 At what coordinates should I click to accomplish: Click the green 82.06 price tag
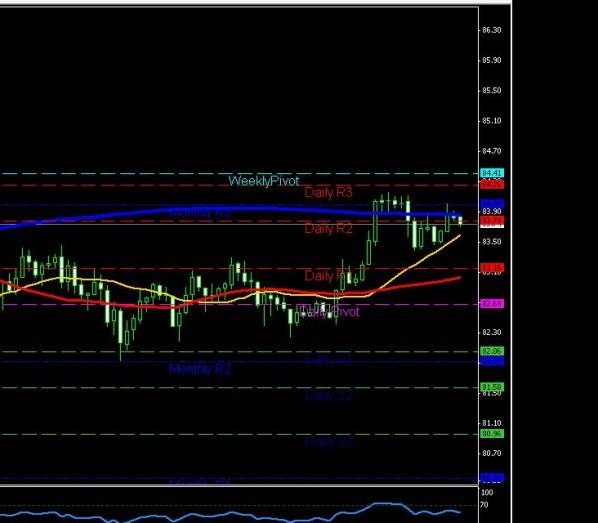pyautogui.click(x=492, y=351)
